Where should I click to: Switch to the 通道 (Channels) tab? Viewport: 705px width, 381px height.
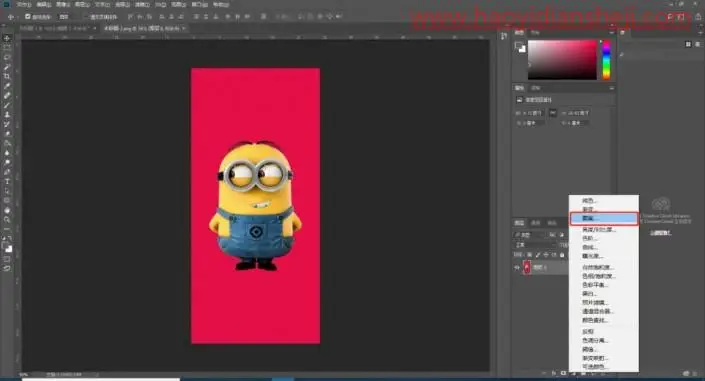[536, 223]
